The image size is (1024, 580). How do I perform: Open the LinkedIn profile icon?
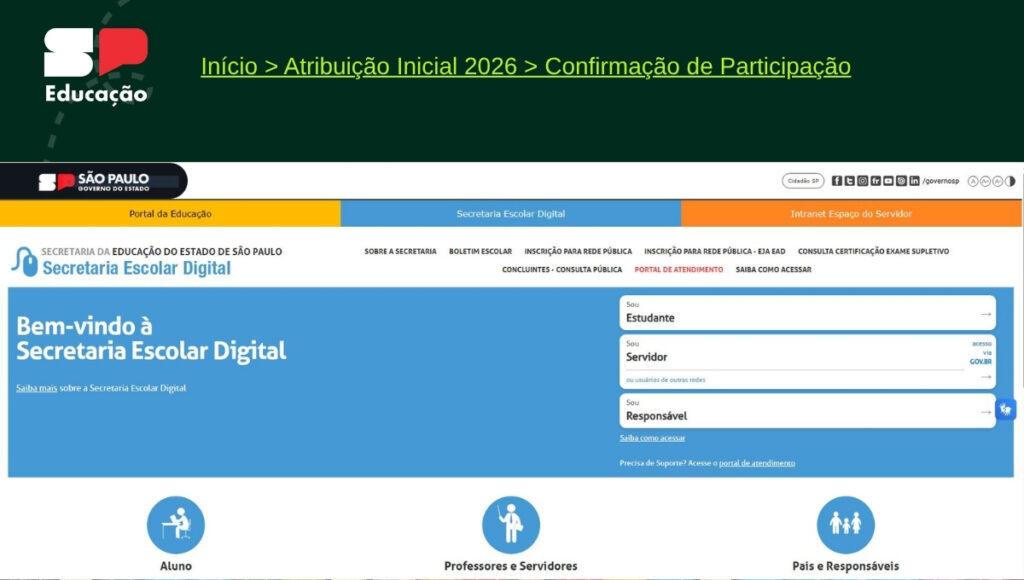click(913, 180)
